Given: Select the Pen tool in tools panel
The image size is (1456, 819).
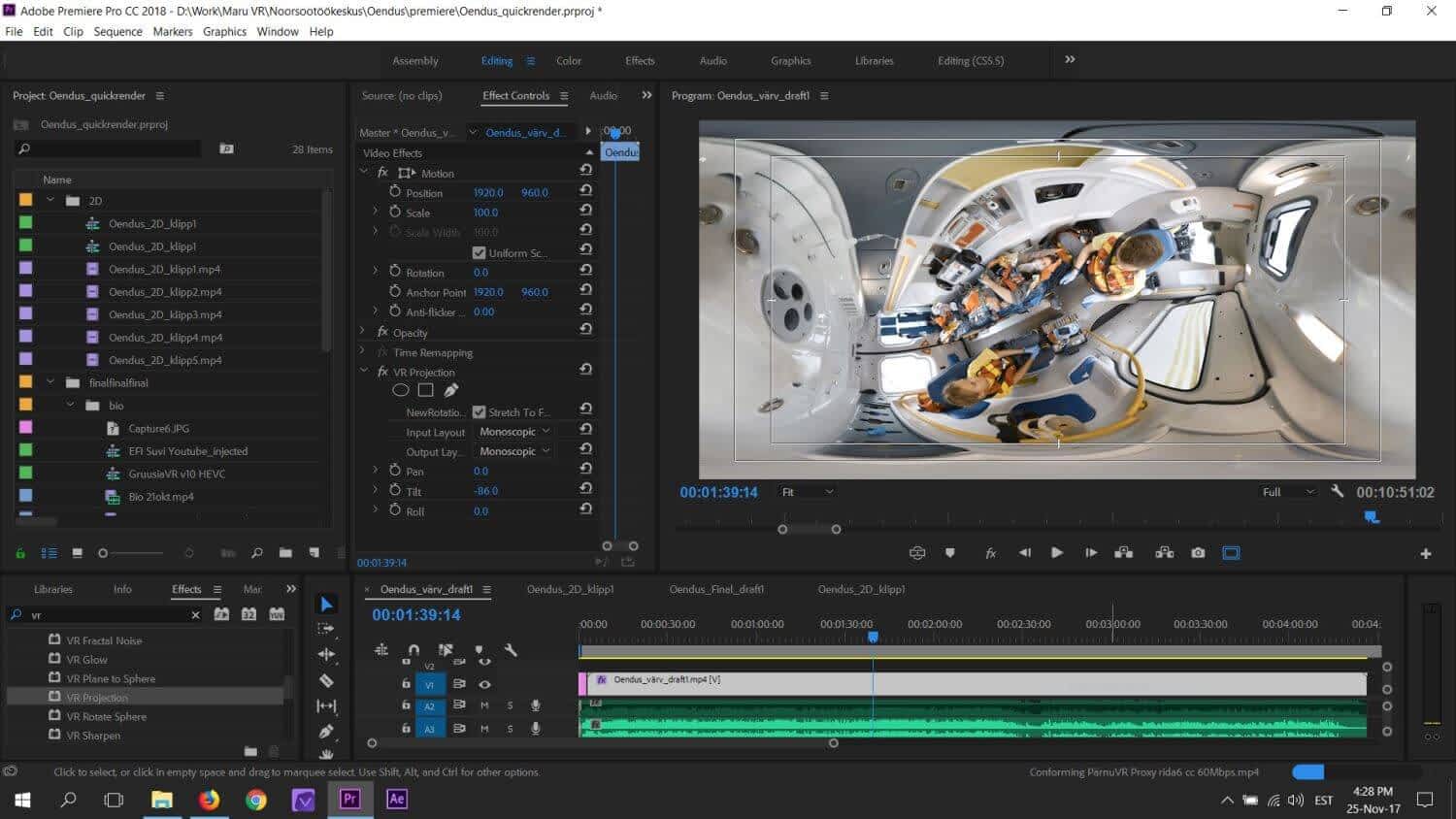Looking at the screenshot, I should pyautogui.click(x=326, y=732).
